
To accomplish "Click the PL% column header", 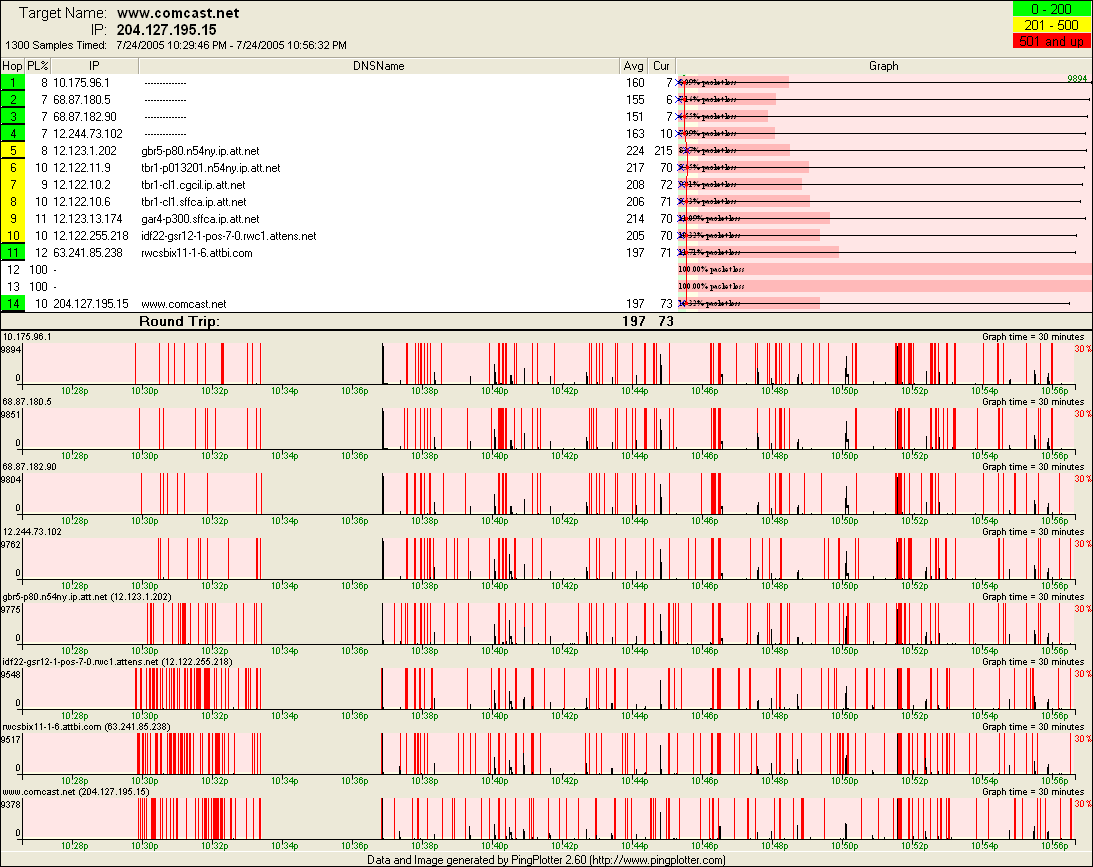I will pyautogui.click(x=38, y=66).
